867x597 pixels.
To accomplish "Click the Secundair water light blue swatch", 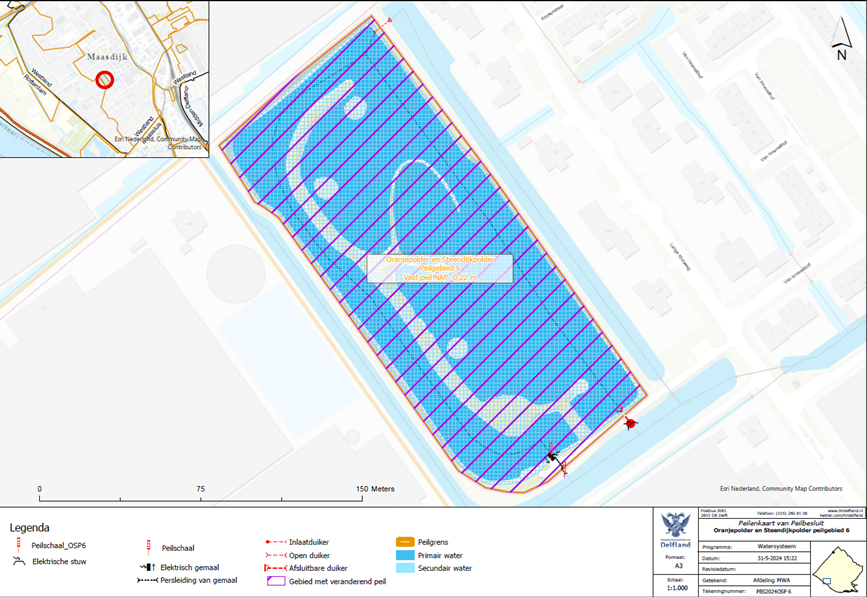I will tap(408, 567).
